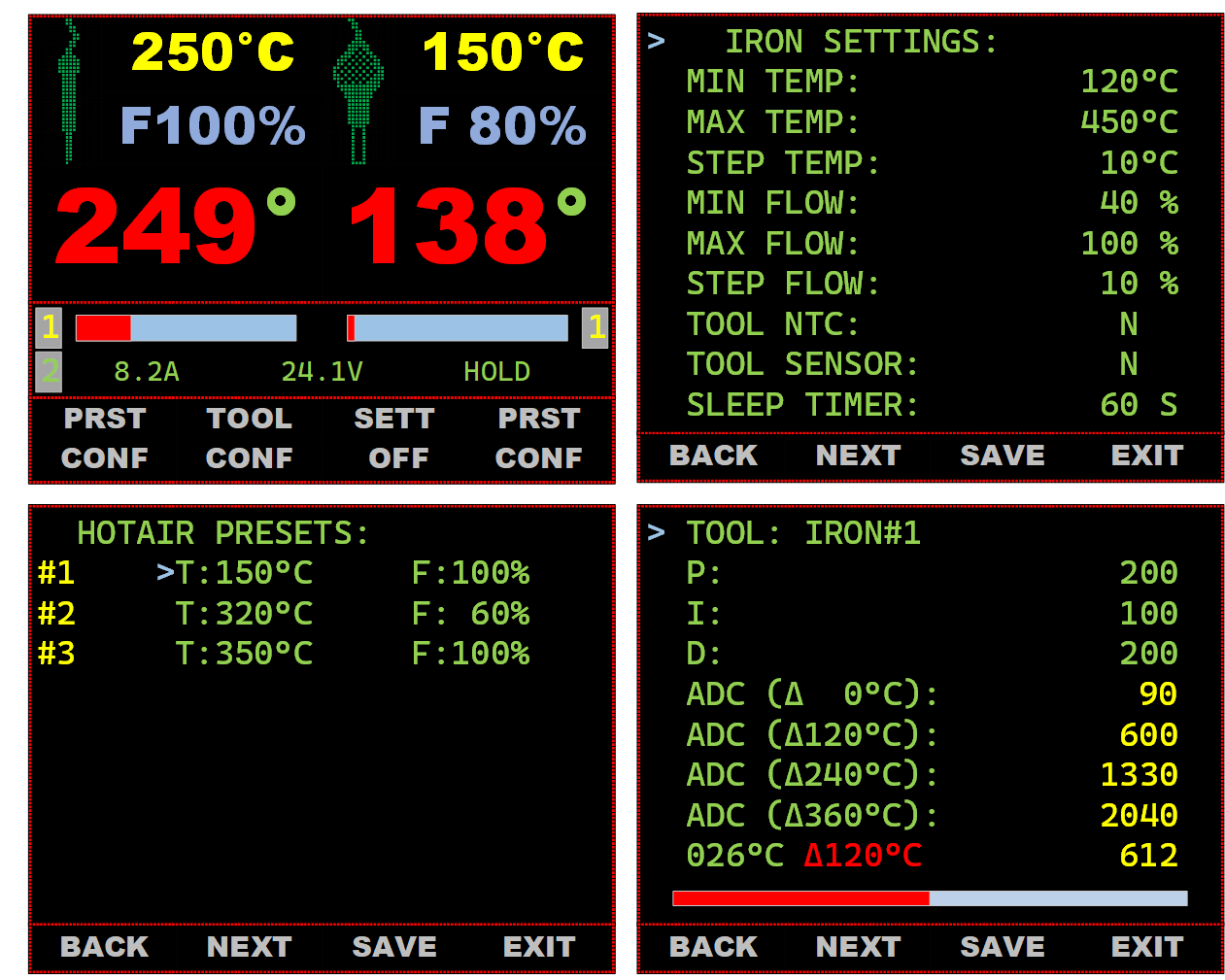Image resolution: width=1225 pixels, height=980 pixels.
Task: Select the ADC (Δ360°C) calibration row
Action: point(932,816)
